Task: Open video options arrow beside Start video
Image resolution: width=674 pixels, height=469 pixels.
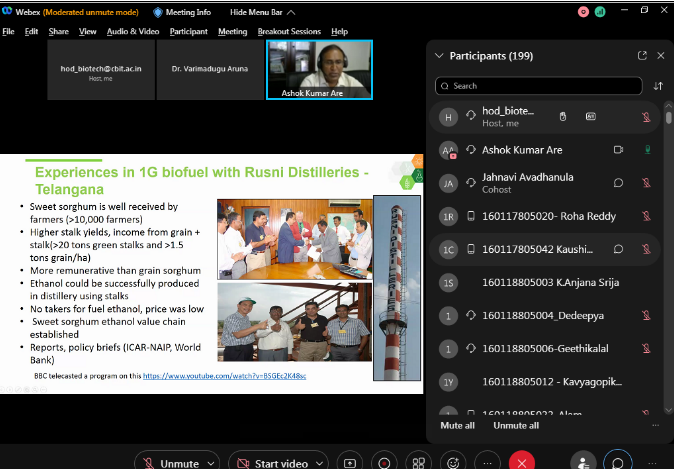Action: [x=320, y=463]
